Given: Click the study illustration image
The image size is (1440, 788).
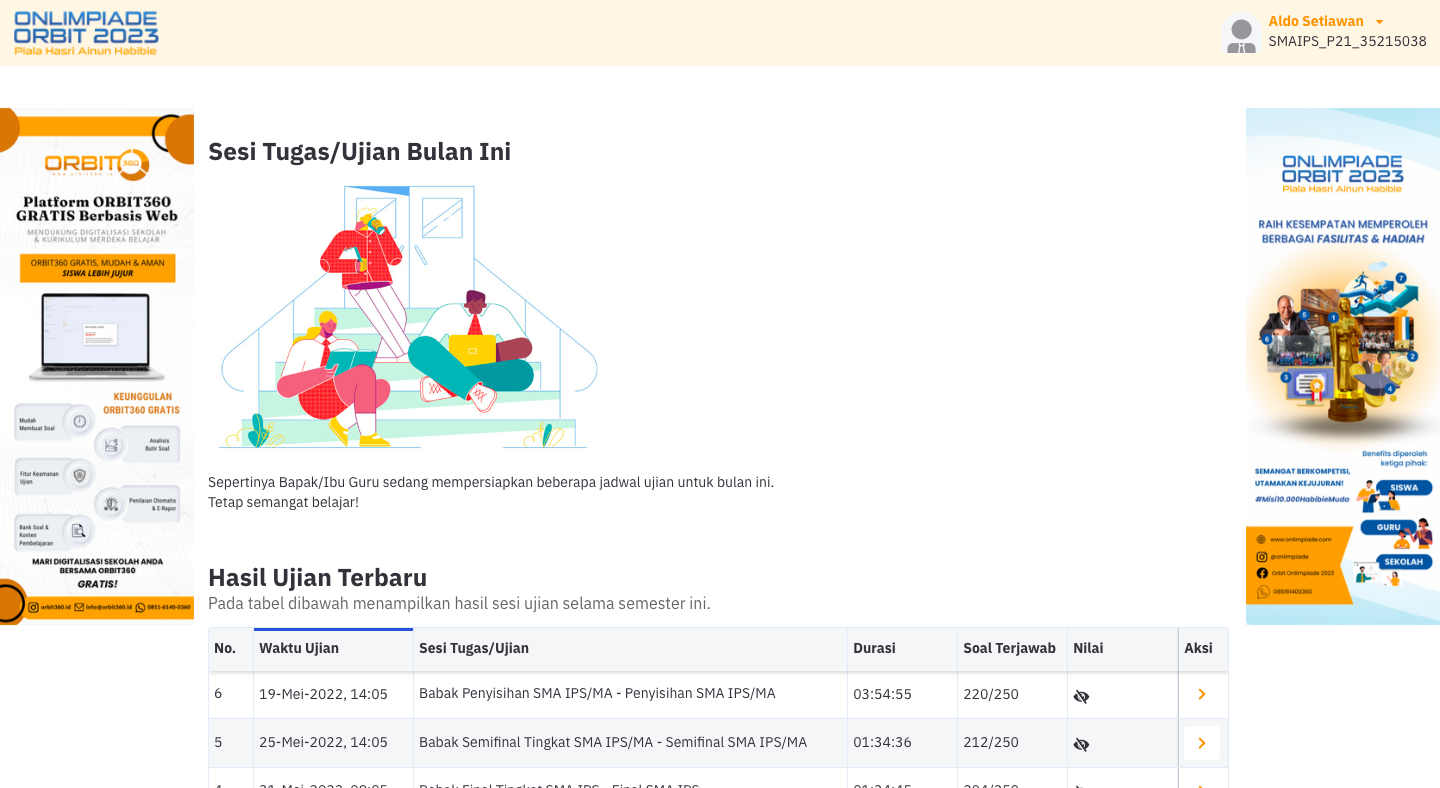Looking at the screenshot, I should click(x=408, y=316).
